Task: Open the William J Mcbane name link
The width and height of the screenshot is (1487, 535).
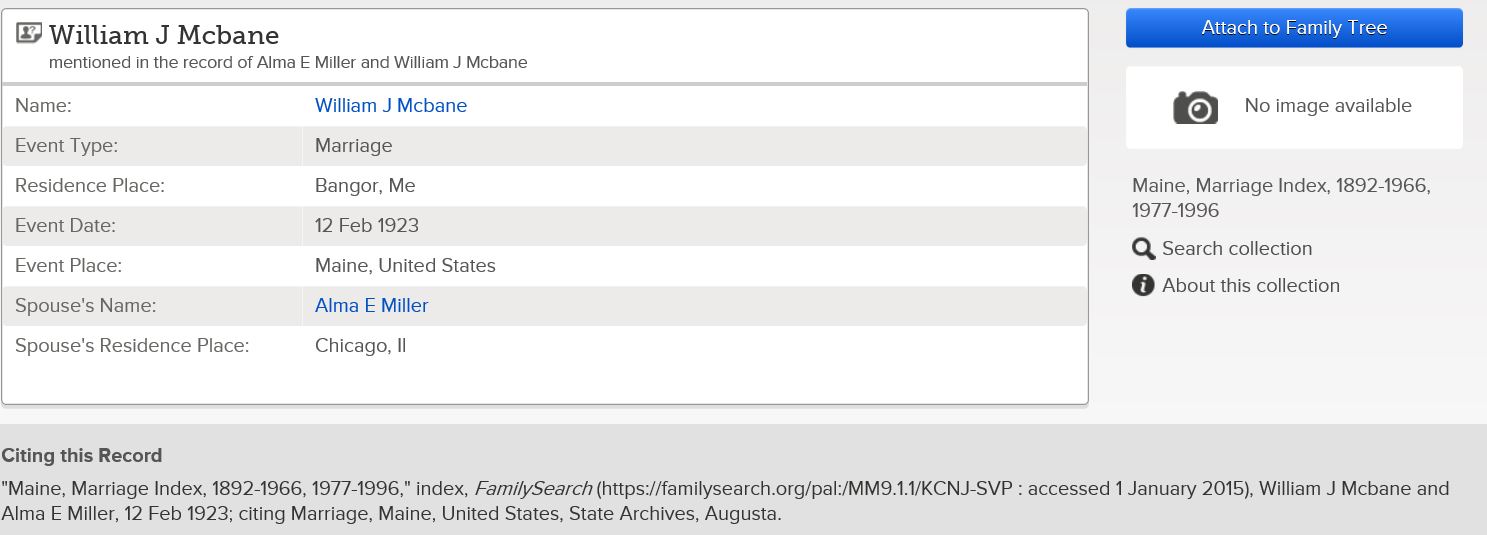Action: (x=391, y=105)
